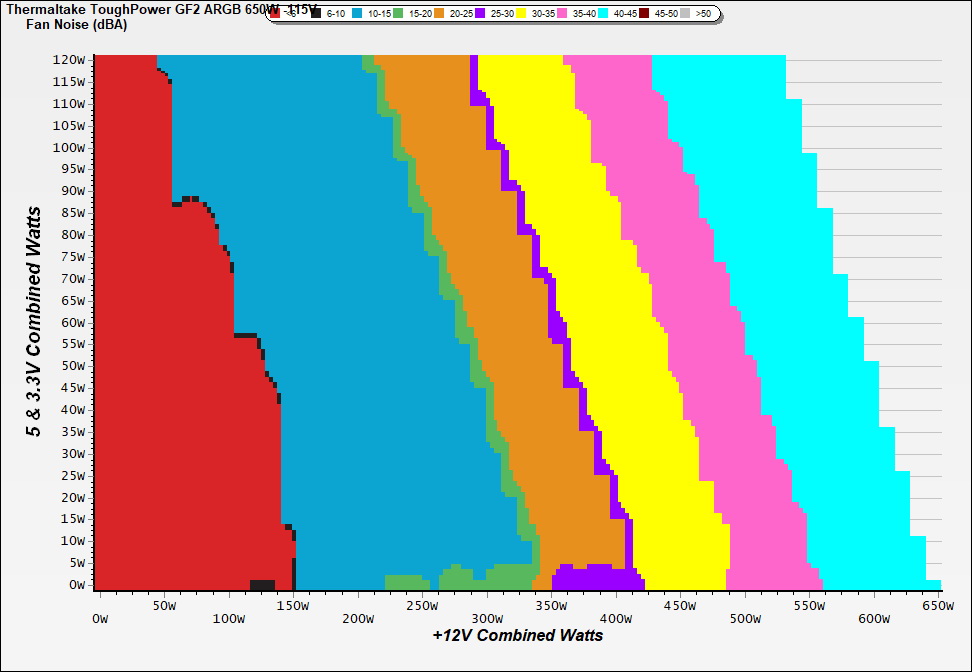Screen dimensions: 972x672
Task: Click the 5 & 3.3V Combined Watts axis title
Action: (x=35, y=322)
